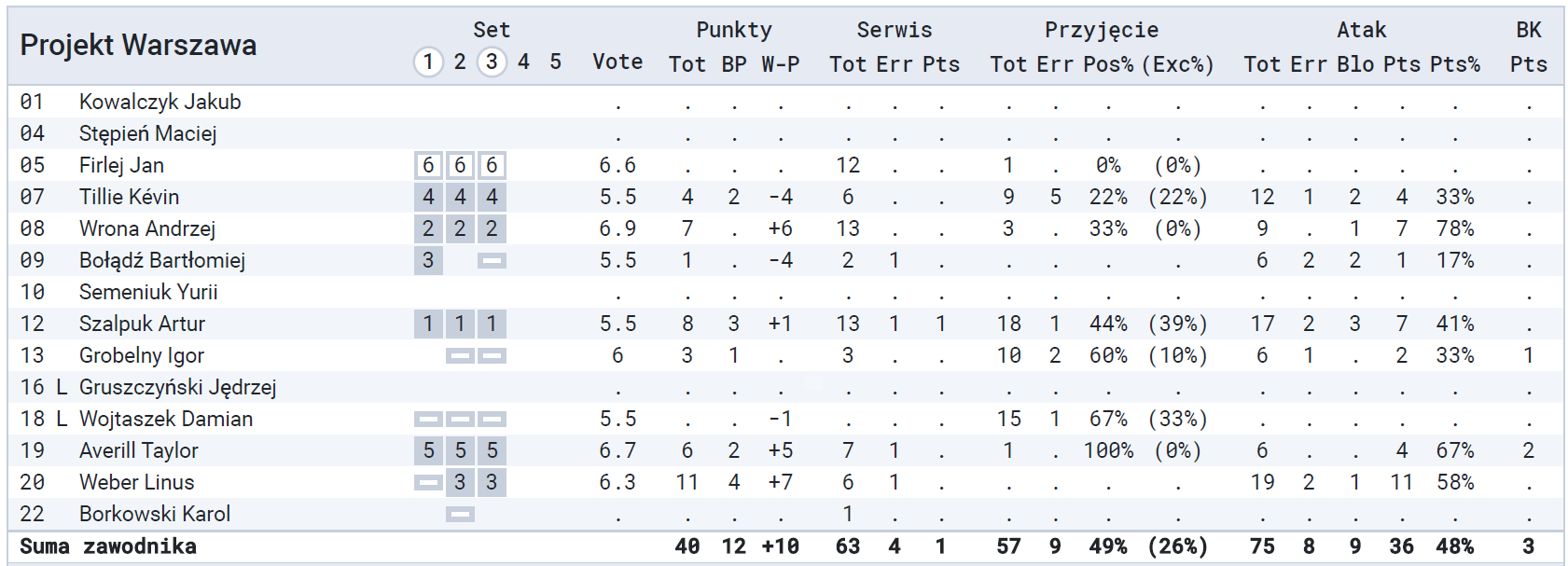This screenshot has width=1568, height=566.
Task: Click the Vote column header
Action: (x=617, y=62)
